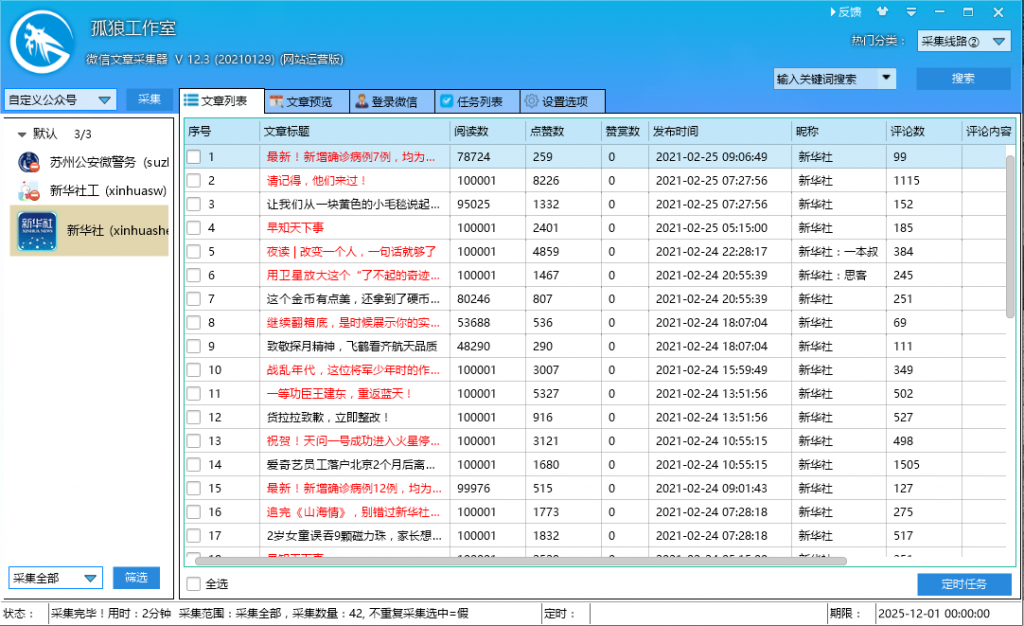Click the expiry date 2025-12-01 00:00:00

click(934, 614)
